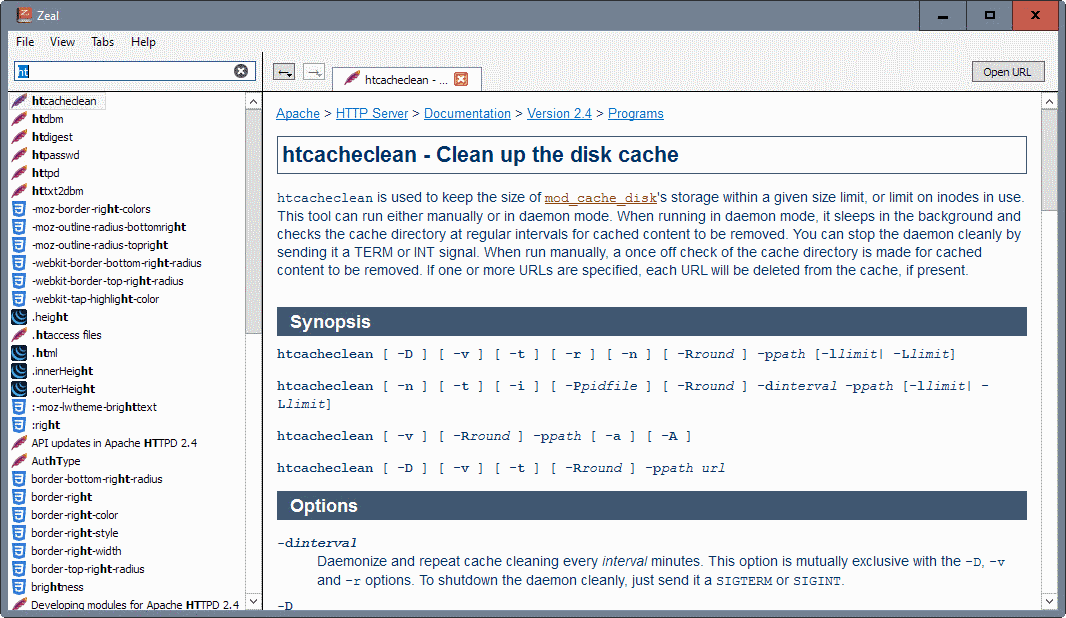The height and width of the screenshot is (618, 1066).
Task: Click the CSS icon beside border-right-color
Action: pyautogui.click(x=19, y=515)
